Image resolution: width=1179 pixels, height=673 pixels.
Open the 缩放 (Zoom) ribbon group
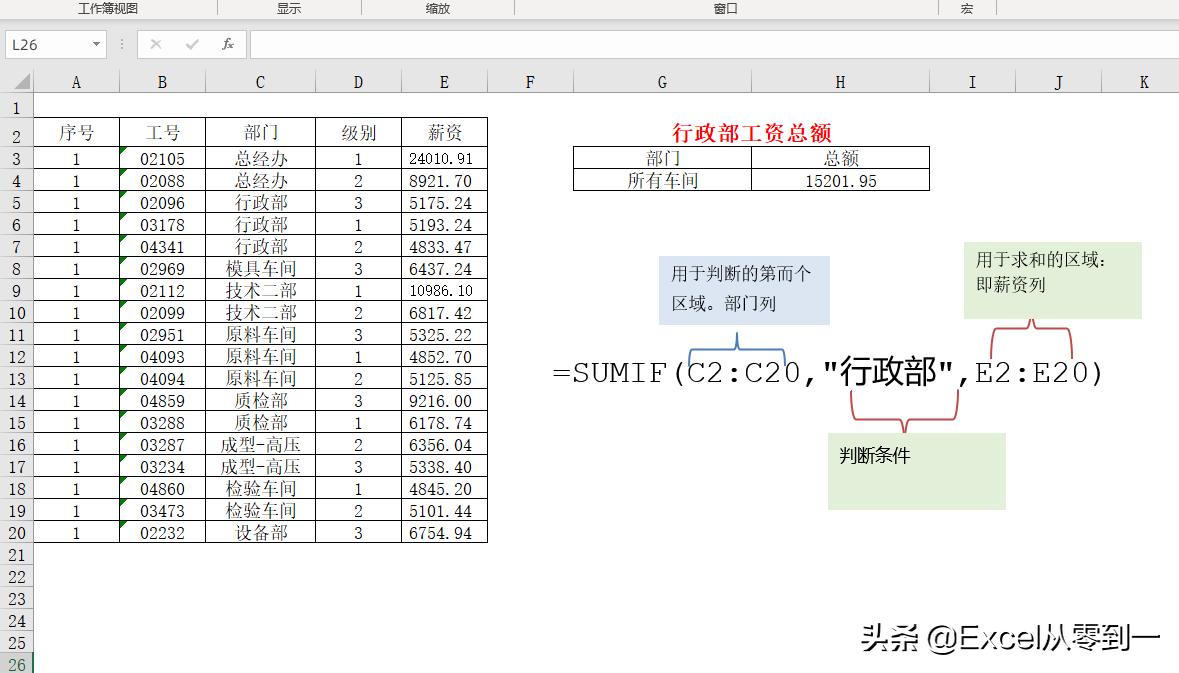437,8
